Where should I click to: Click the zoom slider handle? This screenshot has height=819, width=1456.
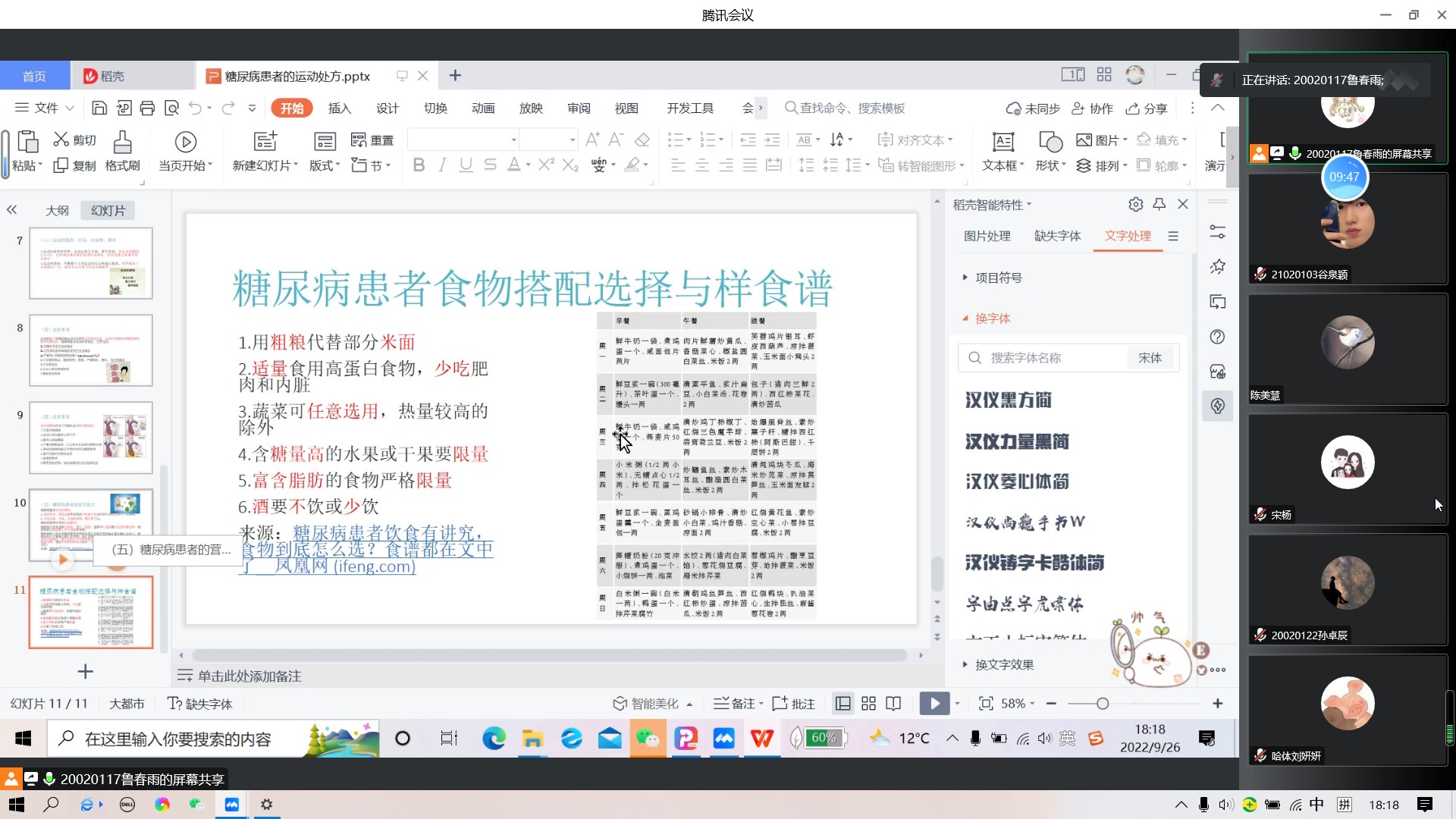click(x=1103, y=704)
